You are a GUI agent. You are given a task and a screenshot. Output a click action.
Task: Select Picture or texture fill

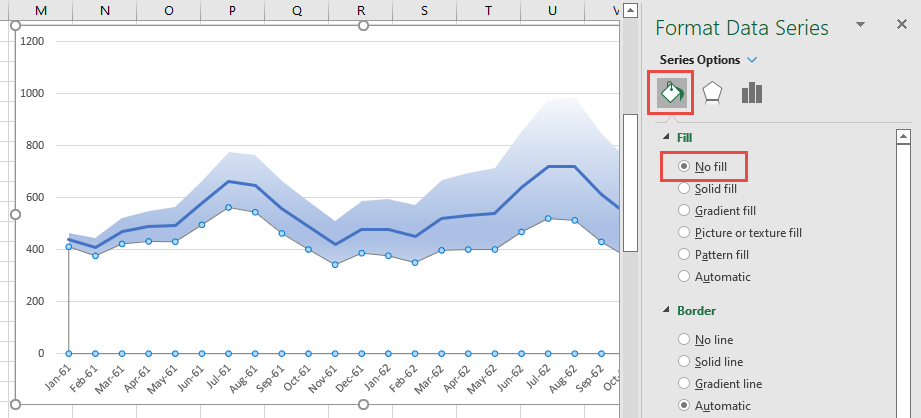[740, 233]
